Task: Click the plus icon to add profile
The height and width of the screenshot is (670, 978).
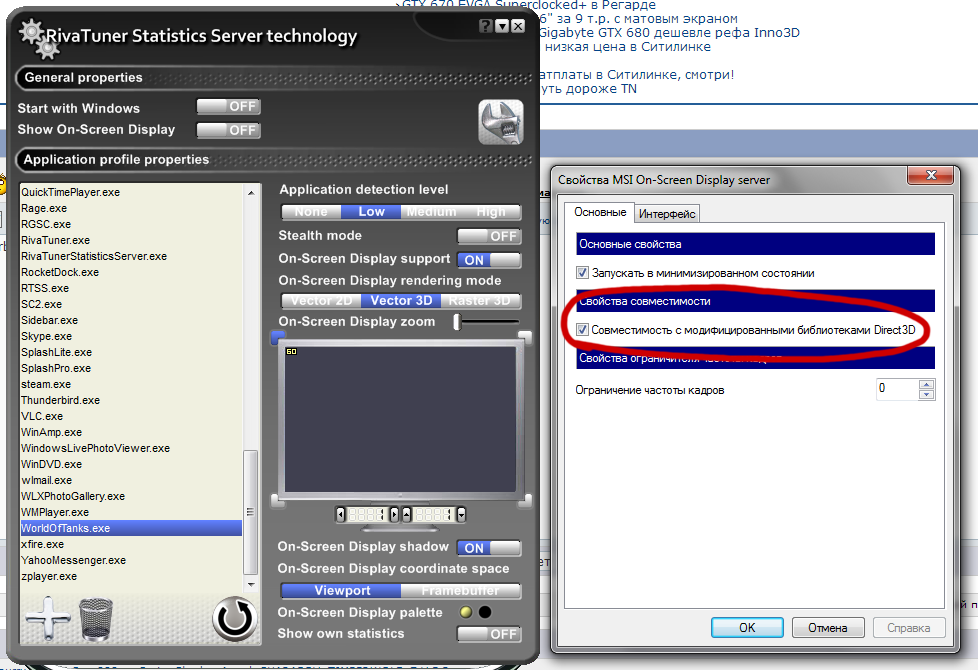Action: (47, 618)
